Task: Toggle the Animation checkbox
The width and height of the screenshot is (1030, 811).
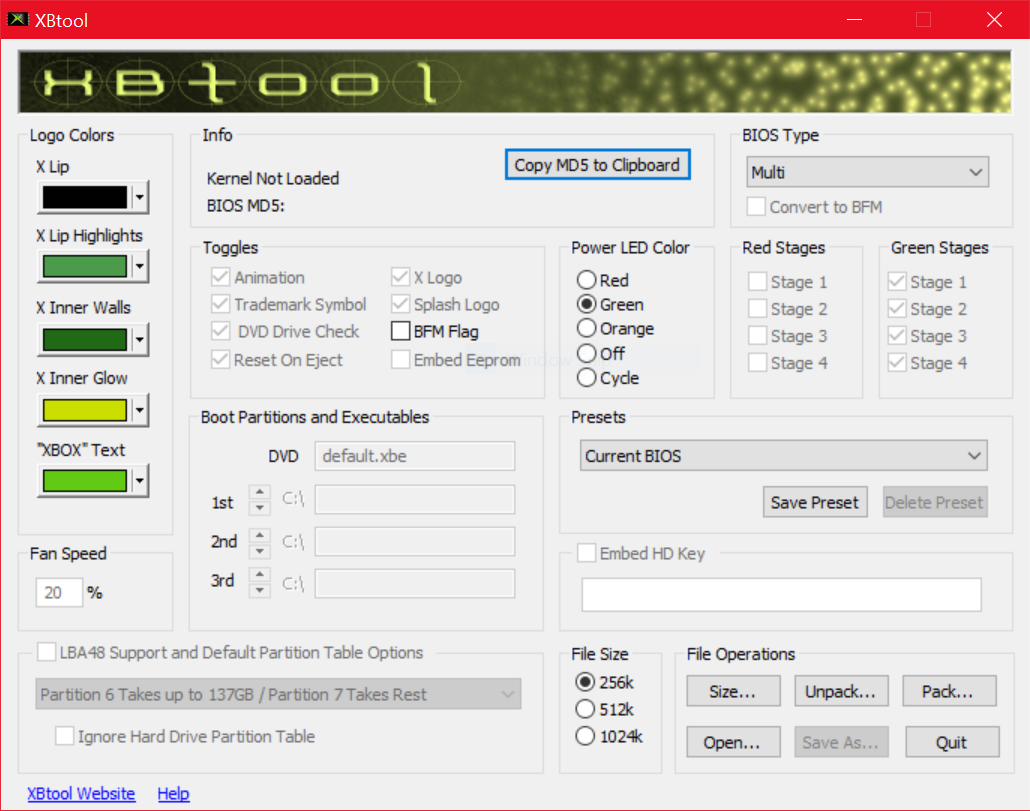Action: (x=220, y=277)
